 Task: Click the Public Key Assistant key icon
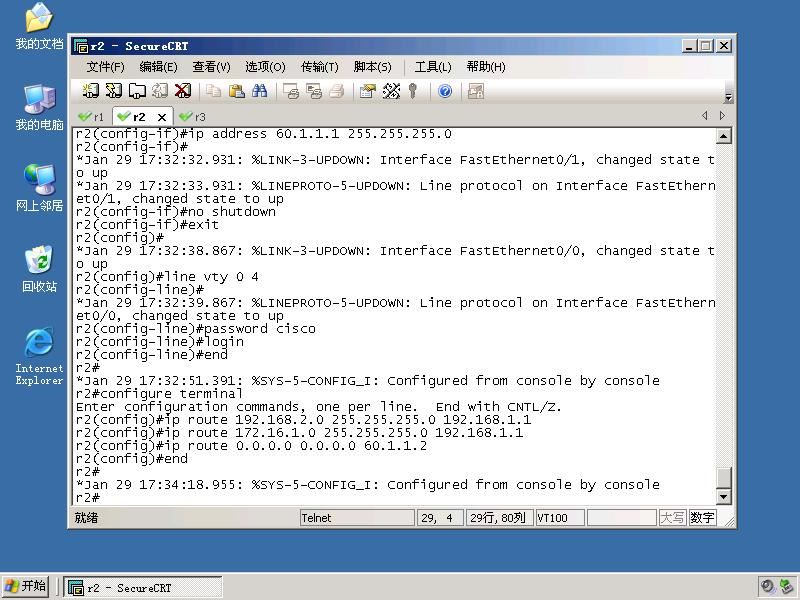click(x=413, y=91)
